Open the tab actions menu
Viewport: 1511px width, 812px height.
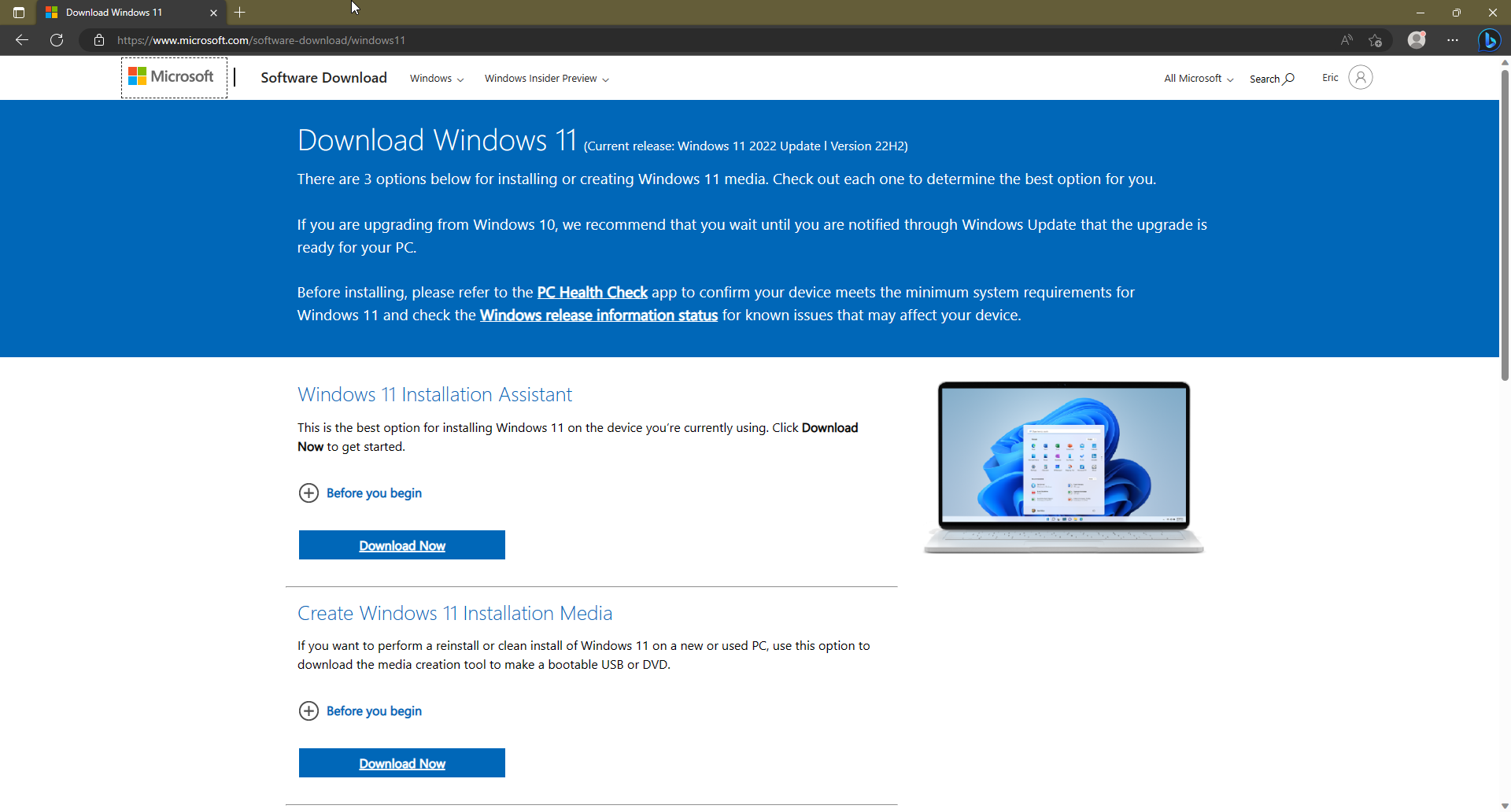17,13
